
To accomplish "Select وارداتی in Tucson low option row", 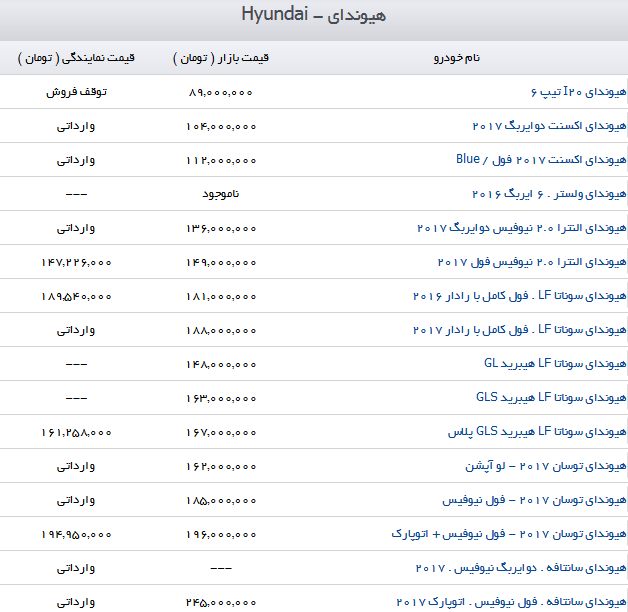I will (x=76, y=466).
